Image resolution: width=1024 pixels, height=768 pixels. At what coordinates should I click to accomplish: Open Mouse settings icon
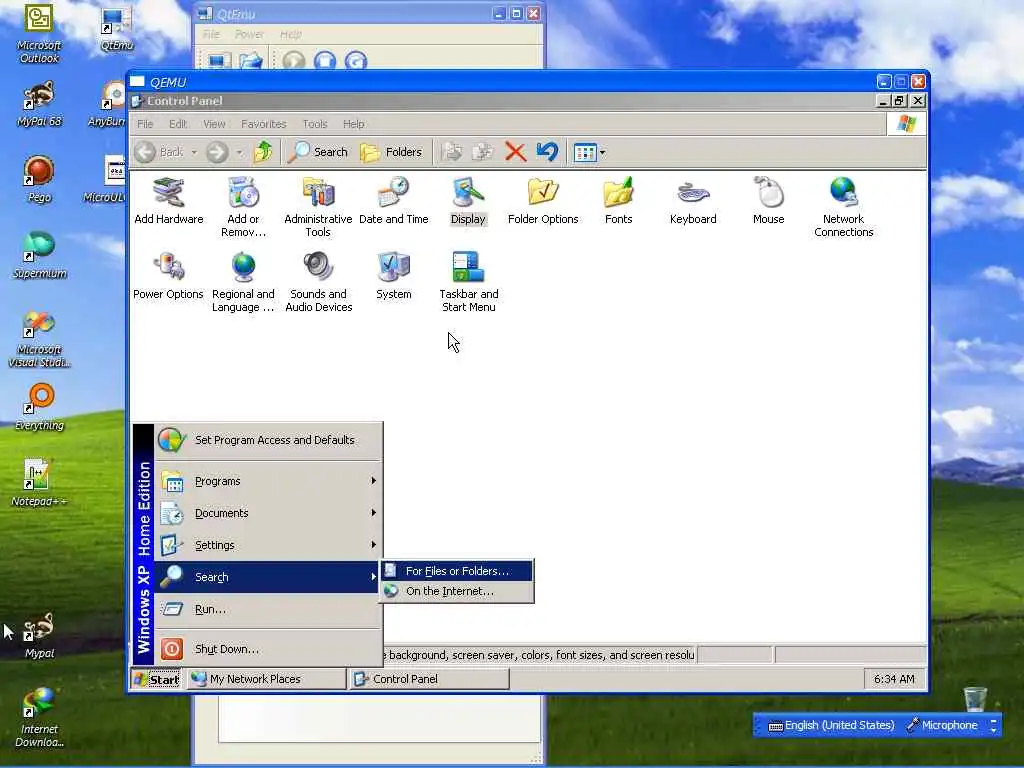point(769,201)
